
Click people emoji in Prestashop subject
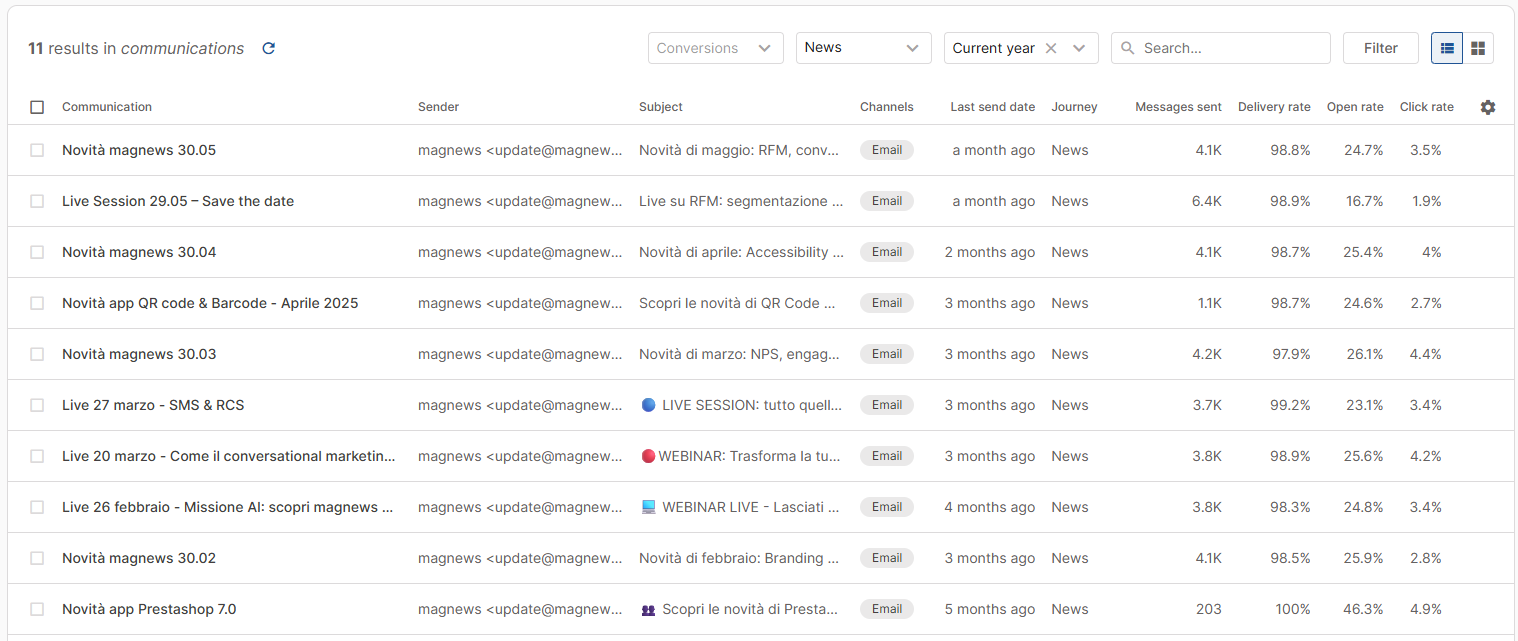tap(648, 609)
